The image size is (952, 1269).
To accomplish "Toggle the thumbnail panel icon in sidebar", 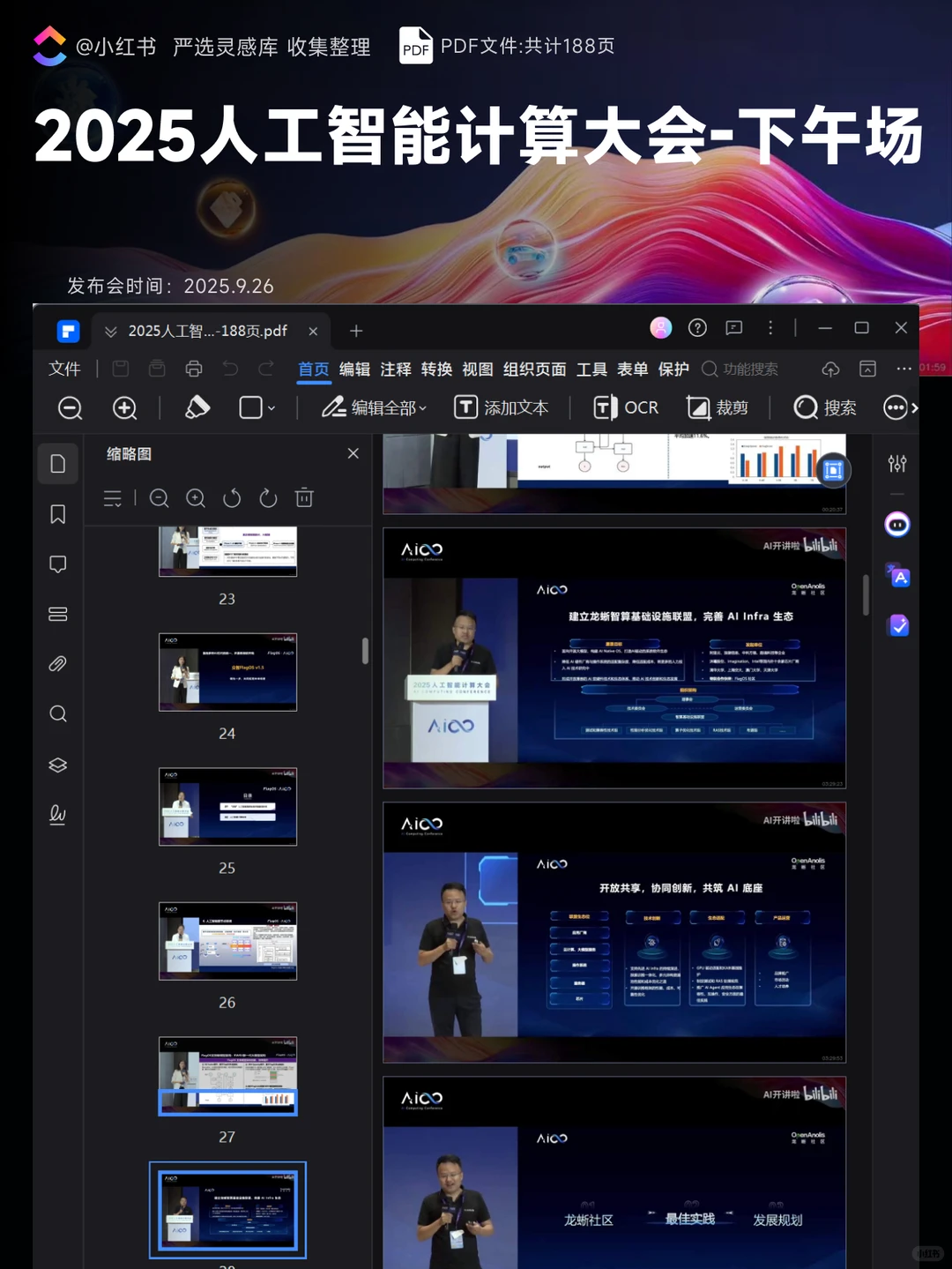I will (x=58, y=464).
